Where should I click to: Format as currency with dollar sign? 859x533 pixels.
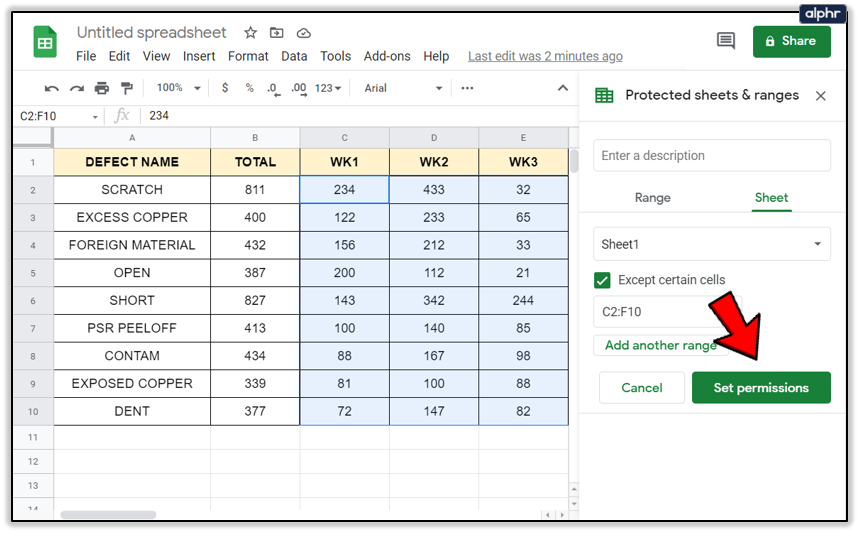[x=225, y=88]
